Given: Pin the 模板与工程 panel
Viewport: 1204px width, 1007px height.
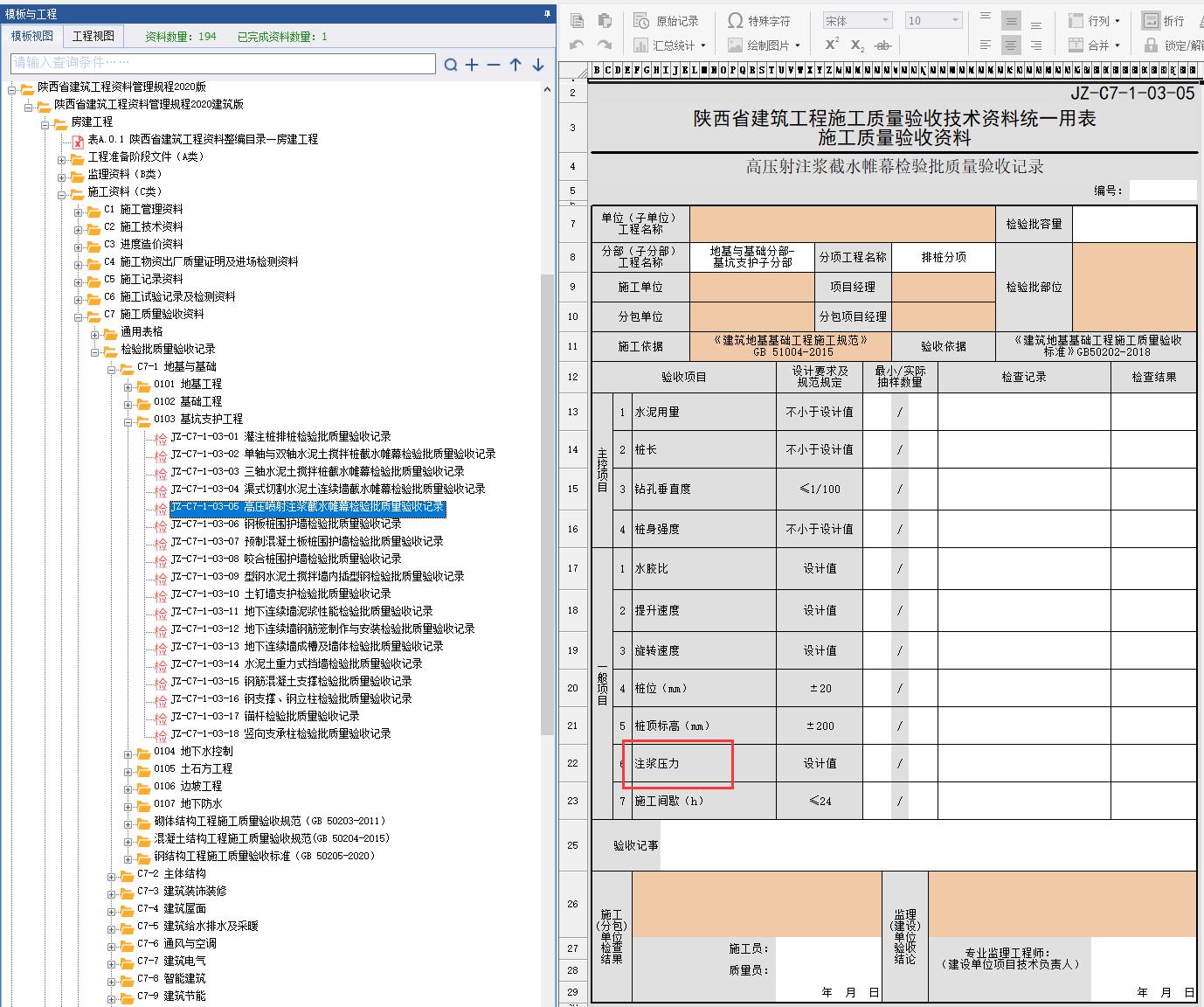Looking at the screenshot, I should tap(548, 13).
